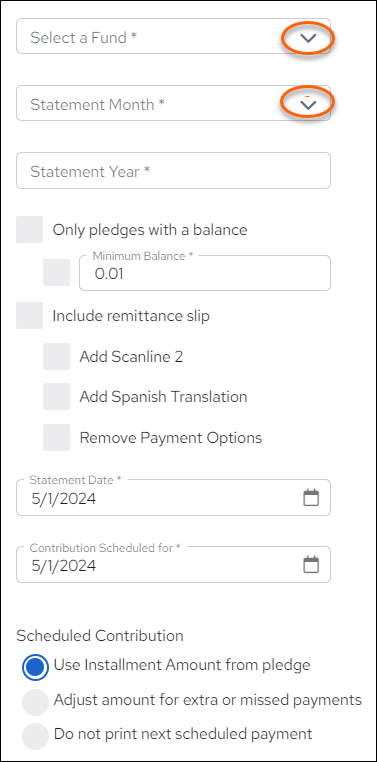Click the Contribution Scheduled for date field
The image size is (377, 762).
tap(173, 564)
